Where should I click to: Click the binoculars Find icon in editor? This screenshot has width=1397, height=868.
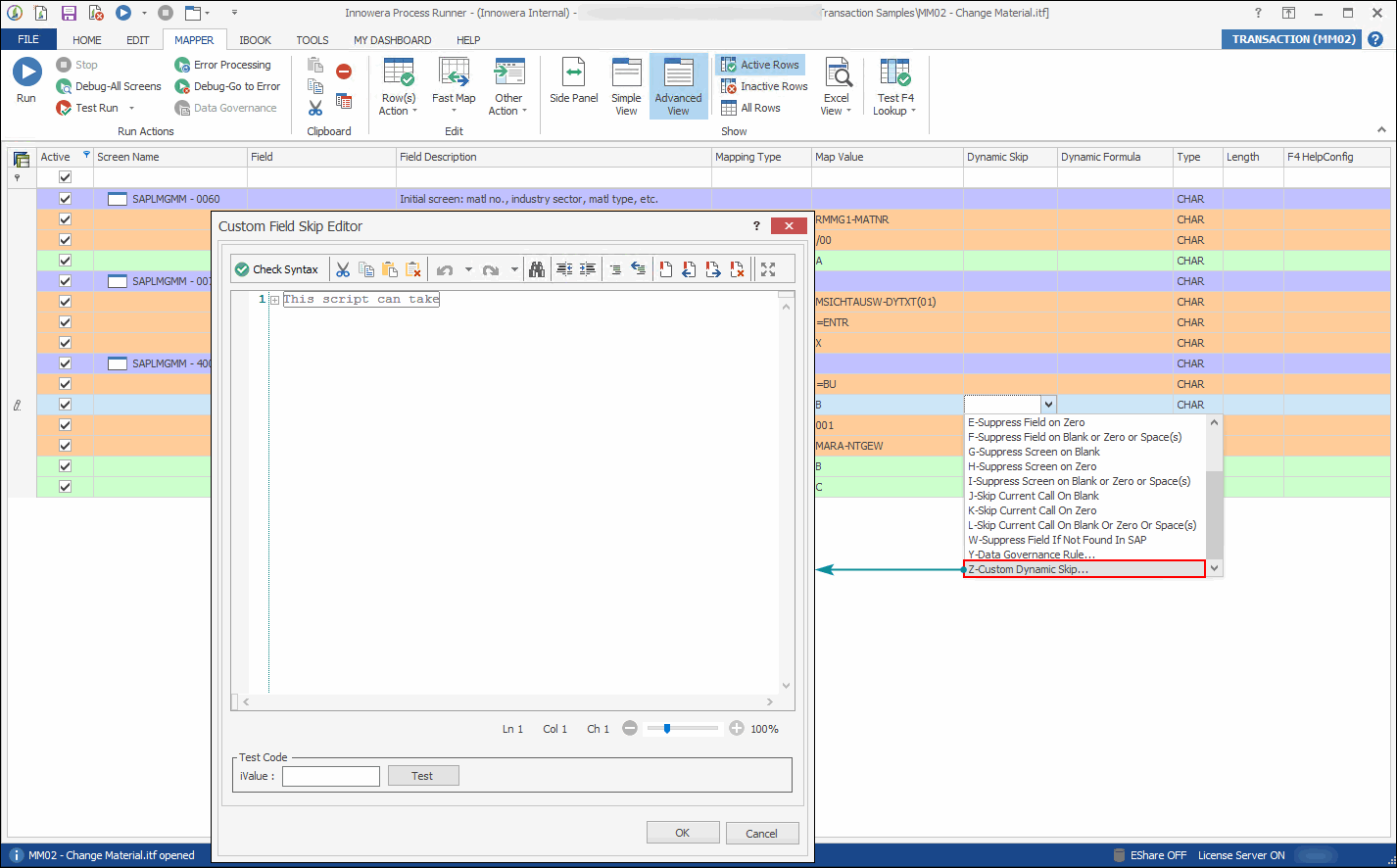click(x=537, y=269)
